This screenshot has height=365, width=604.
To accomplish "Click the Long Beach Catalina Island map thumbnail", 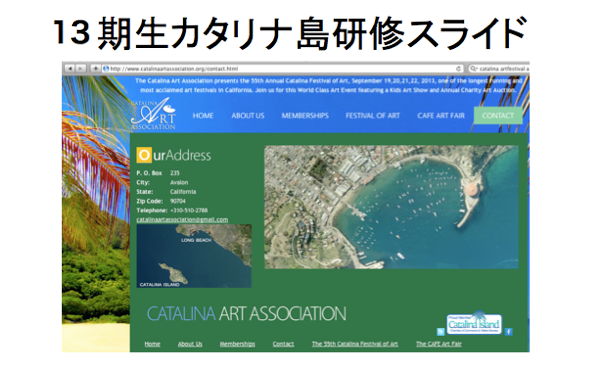I will click(x=194, y=256).
